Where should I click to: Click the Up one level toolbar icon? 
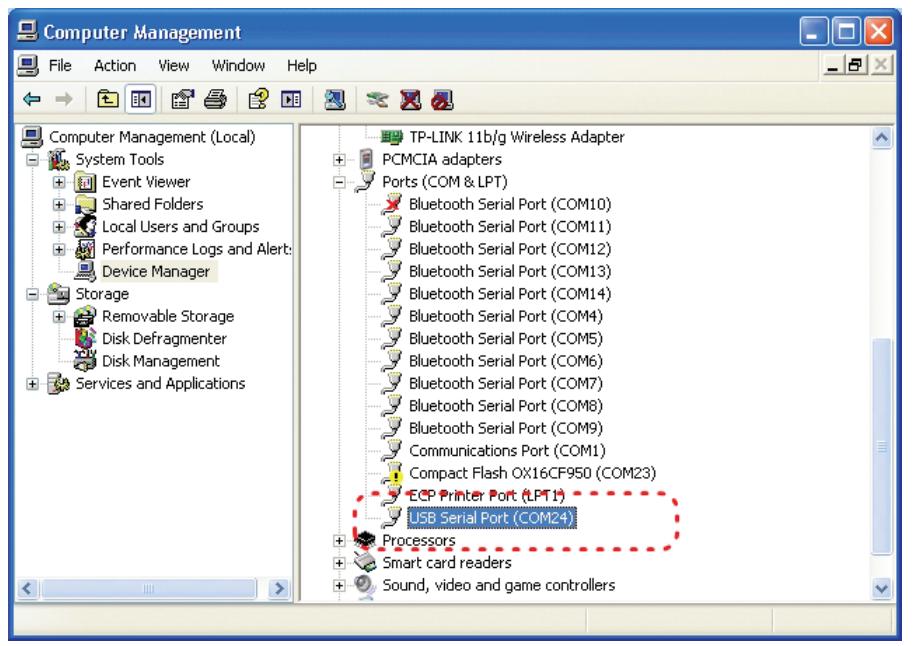(x=107, y=99)
